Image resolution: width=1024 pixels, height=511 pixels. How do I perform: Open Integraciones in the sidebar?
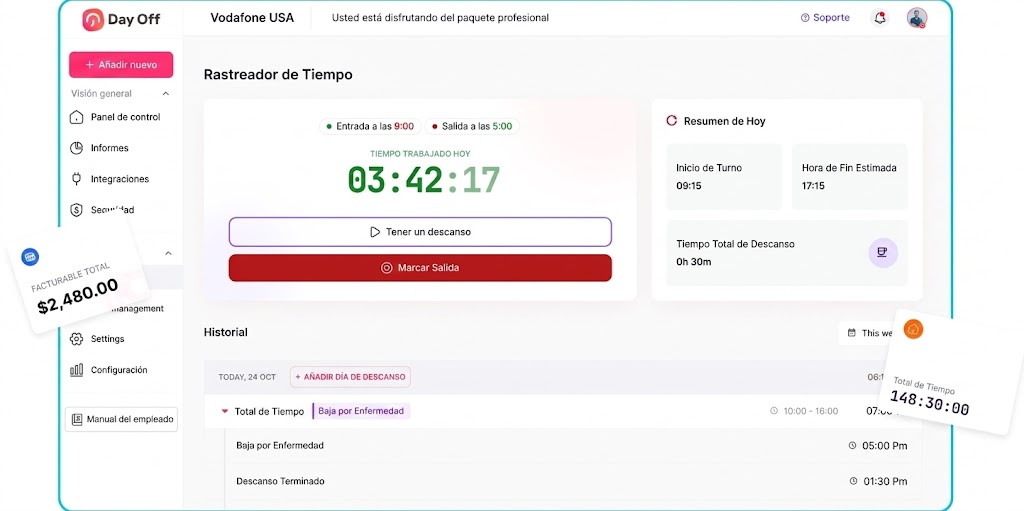click(x=121, y=178)
